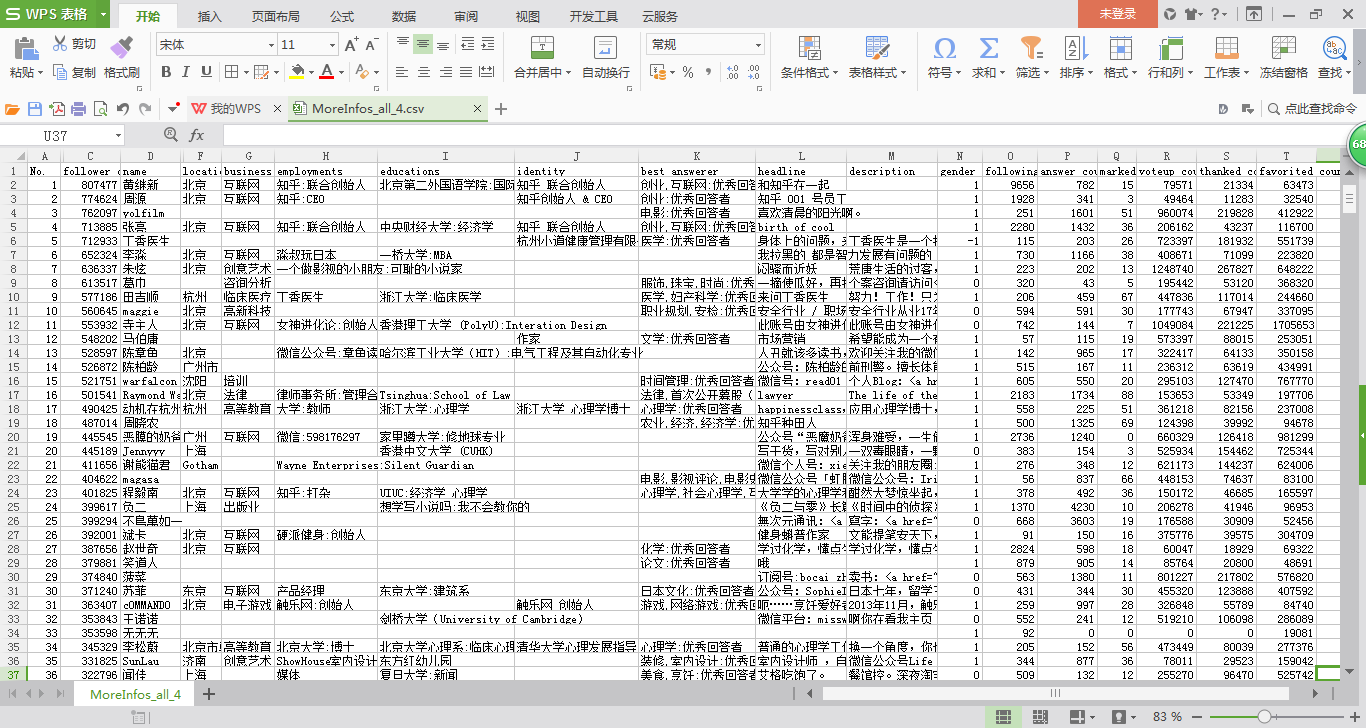Open file with the folder icon
The height and width of the screenshot is (728, 1366).
pos(13,109)
